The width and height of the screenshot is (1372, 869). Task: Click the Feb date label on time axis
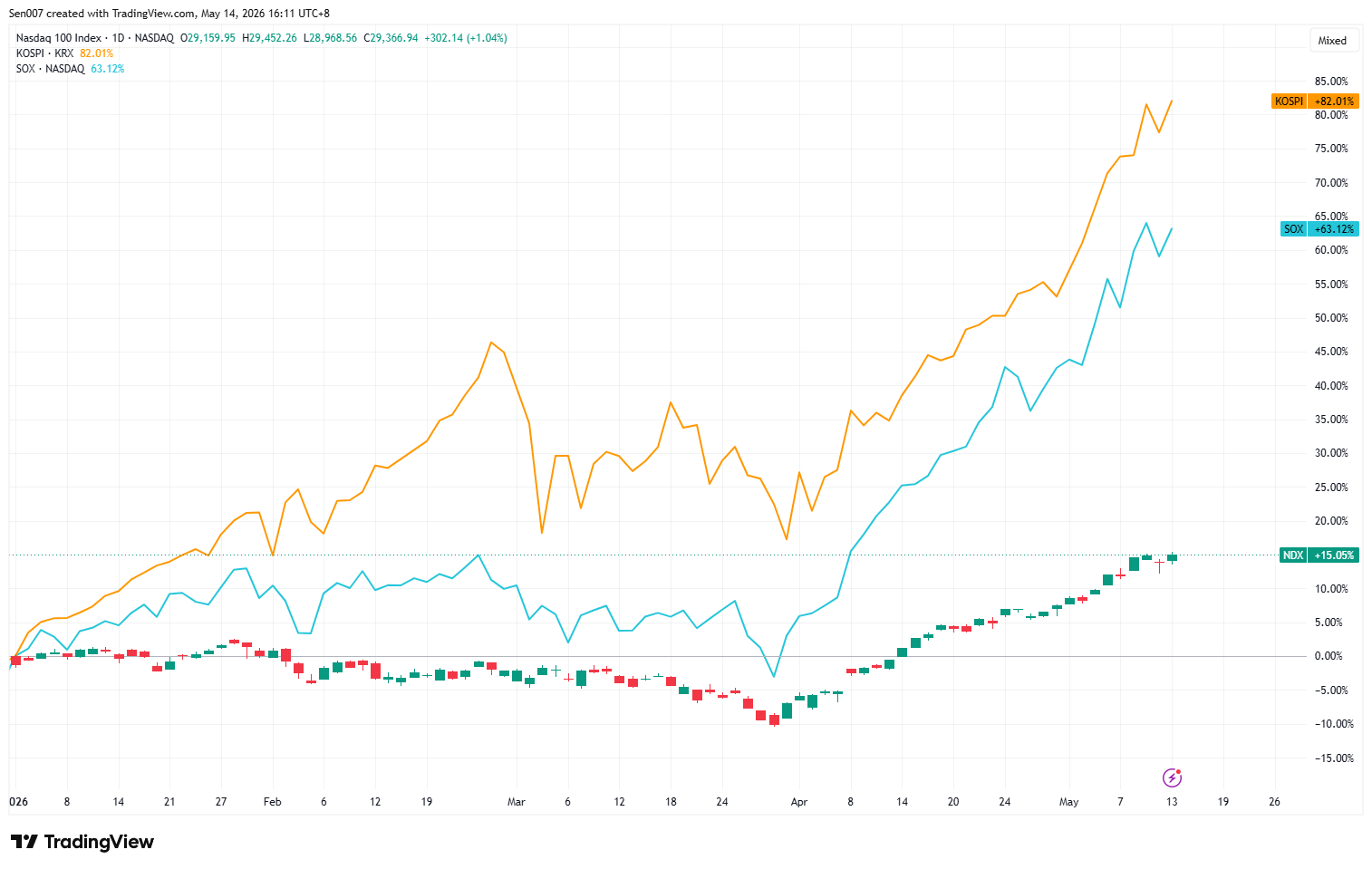[272, 802]
